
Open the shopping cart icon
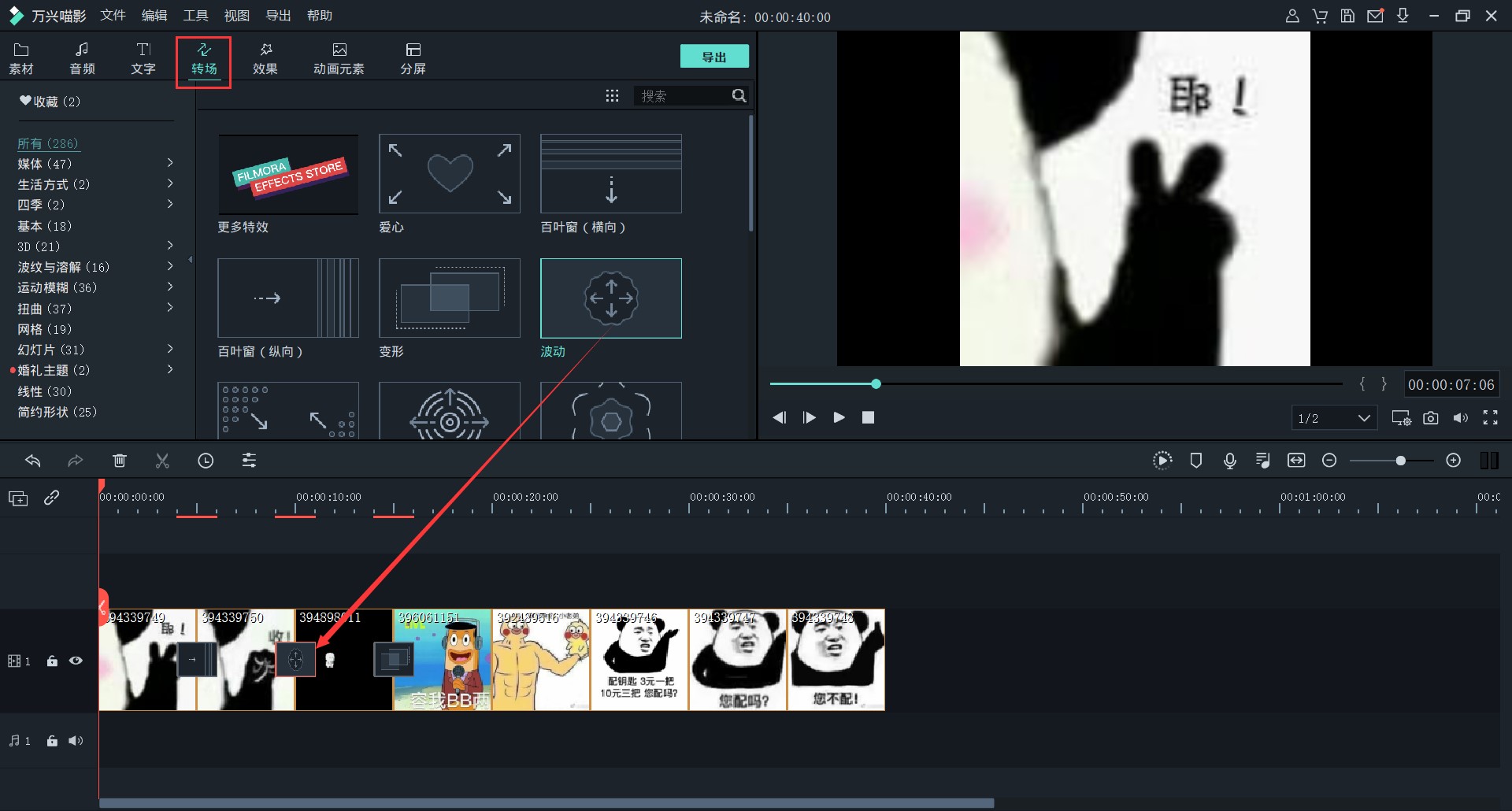point(1321,16)
